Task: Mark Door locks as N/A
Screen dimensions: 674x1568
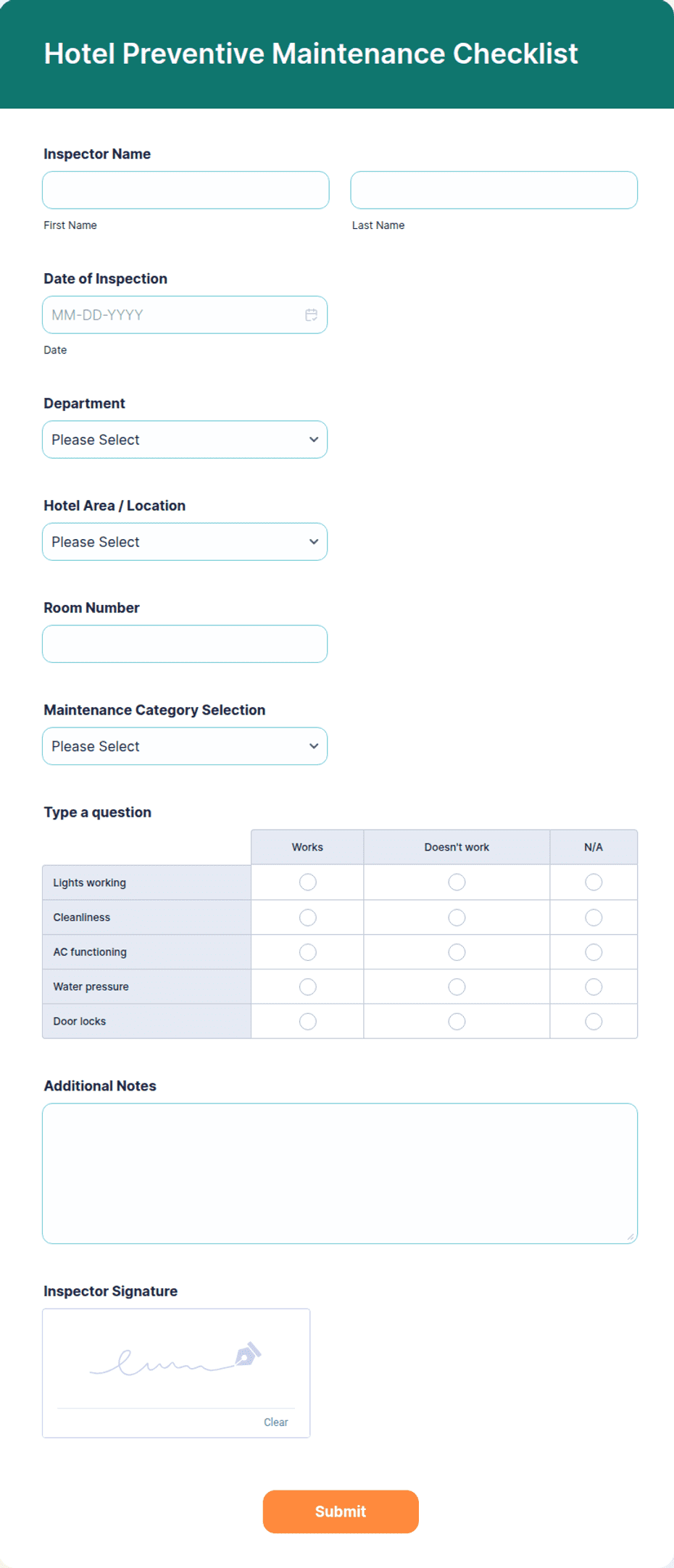Action: 594,1021
